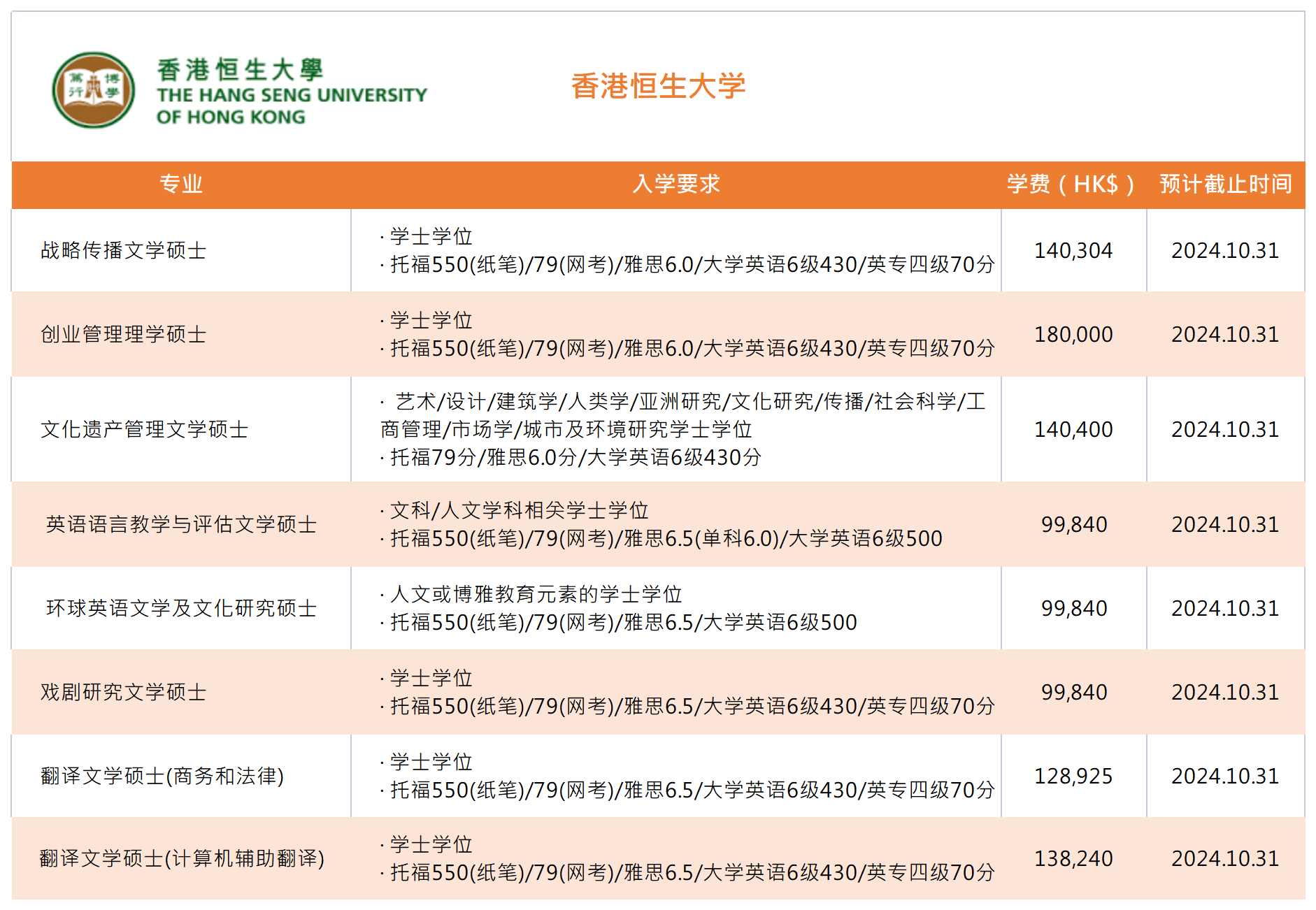Viewport: 1316px width, 910px height.
Task: Click the deadline 2024.10.31 in 文化遗产管理 row
Action: (1225, 429)
